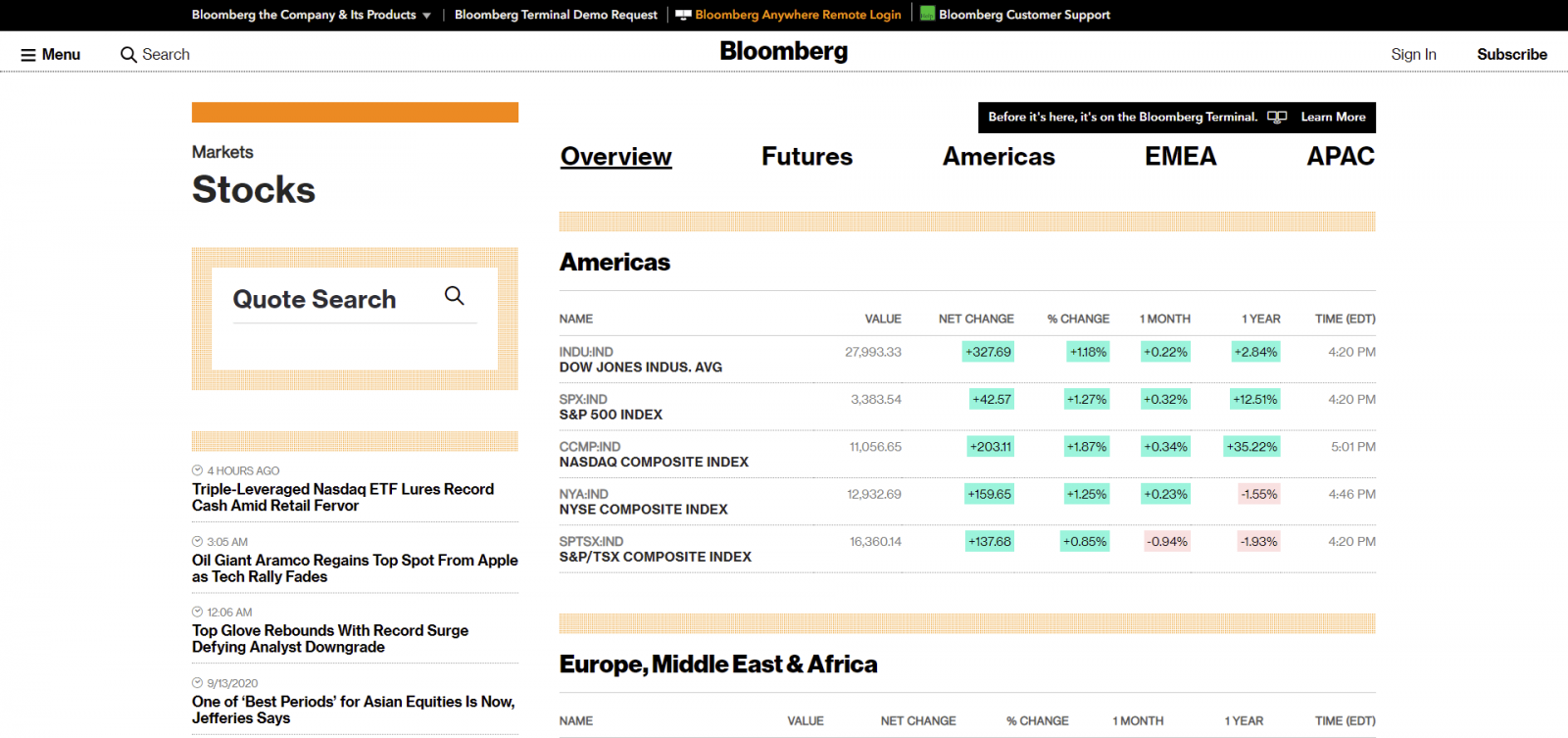Click the Terminal screens icon in banner
Viewport: 1568px width, 738px height.
pos(1276,117)
